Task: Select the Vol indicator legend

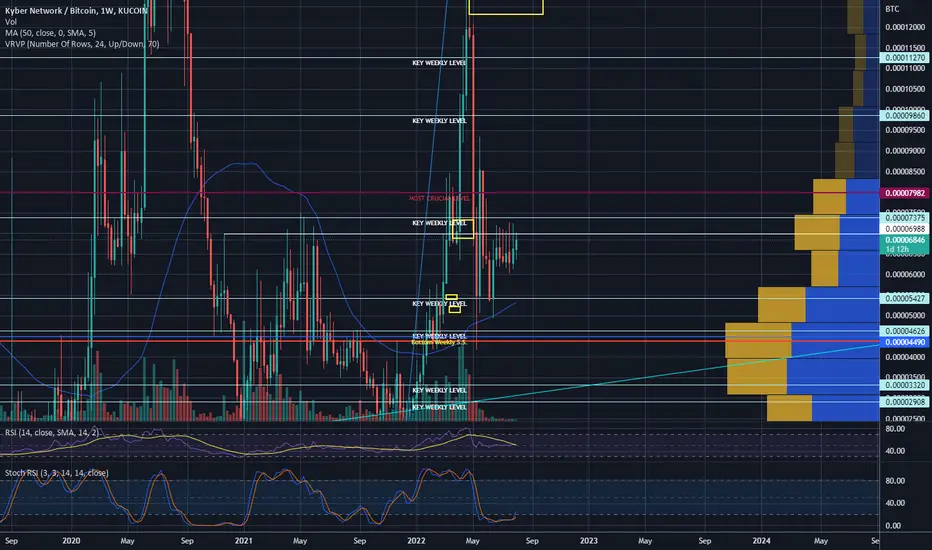Action: tap(11, 22)
